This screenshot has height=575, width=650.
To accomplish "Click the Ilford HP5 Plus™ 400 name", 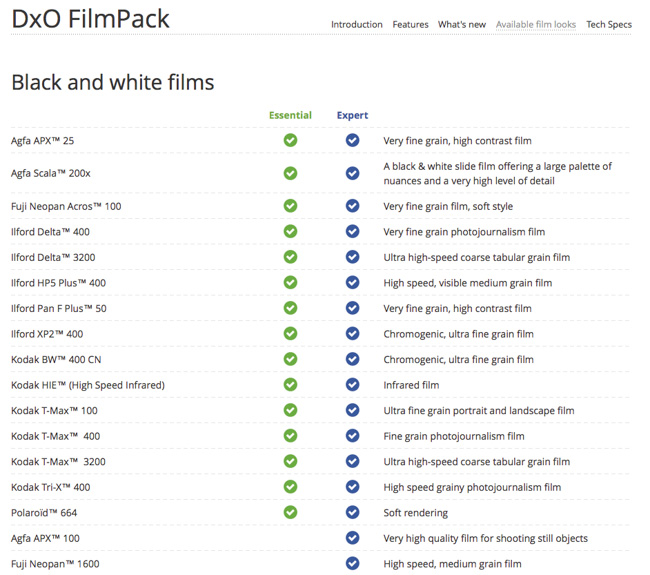I will 58,283.
